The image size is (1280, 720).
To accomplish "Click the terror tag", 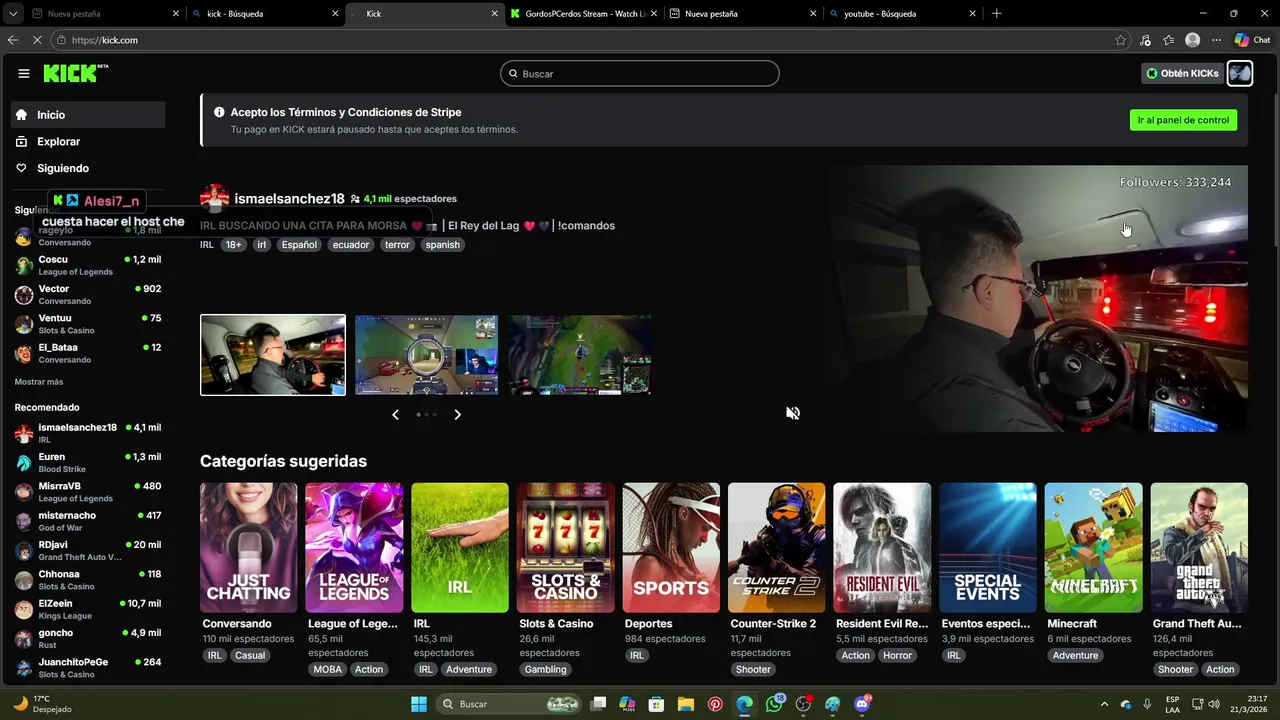I will [x=397, y=245].
